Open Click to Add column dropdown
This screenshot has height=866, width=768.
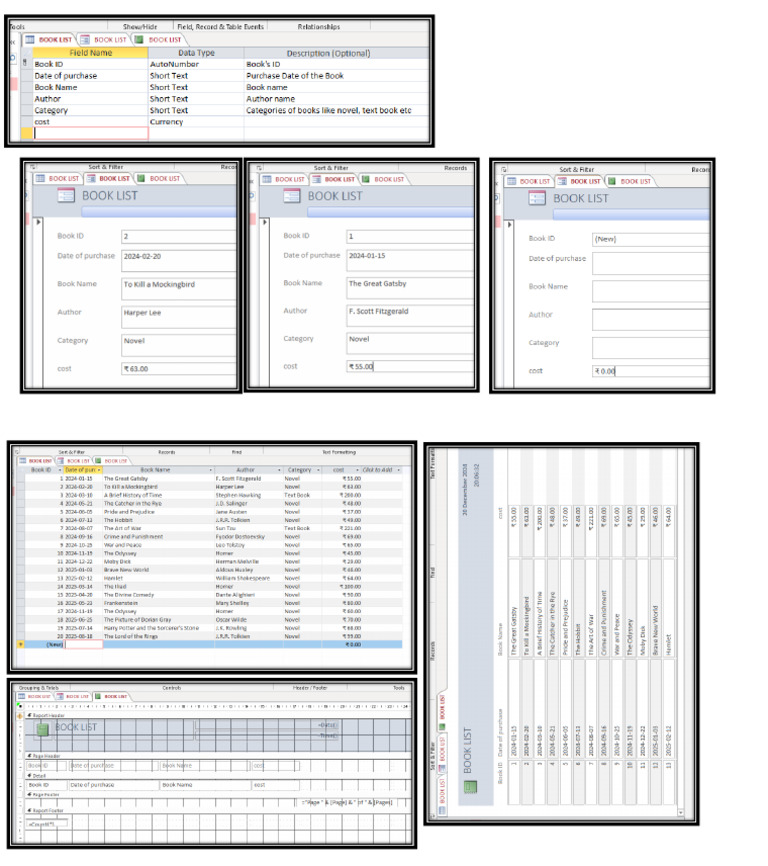tap(399, 470)
